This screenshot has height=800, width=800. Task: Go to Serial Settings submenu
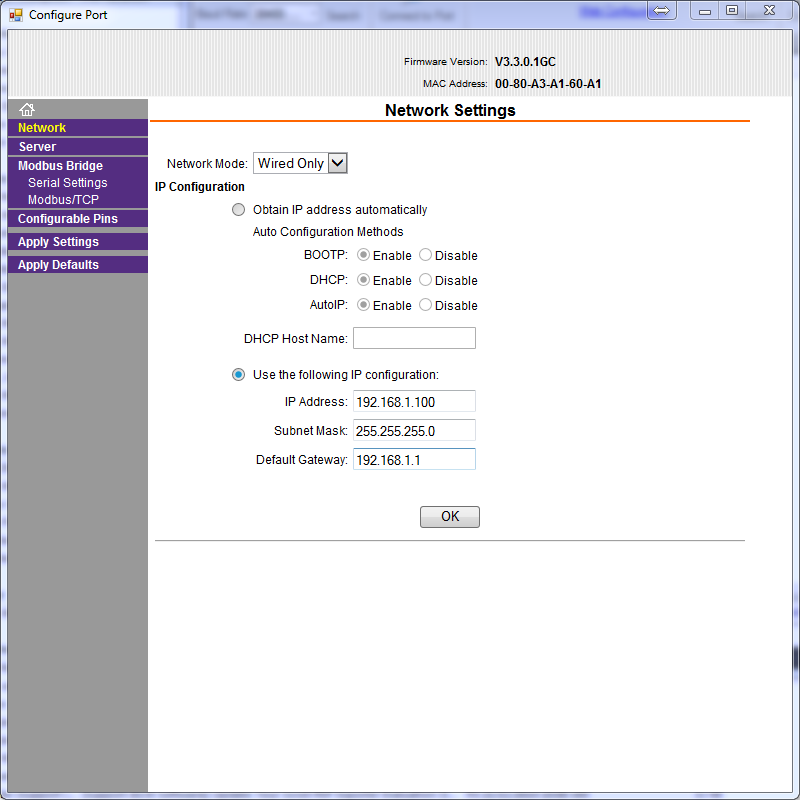click(x=67, y=183)
